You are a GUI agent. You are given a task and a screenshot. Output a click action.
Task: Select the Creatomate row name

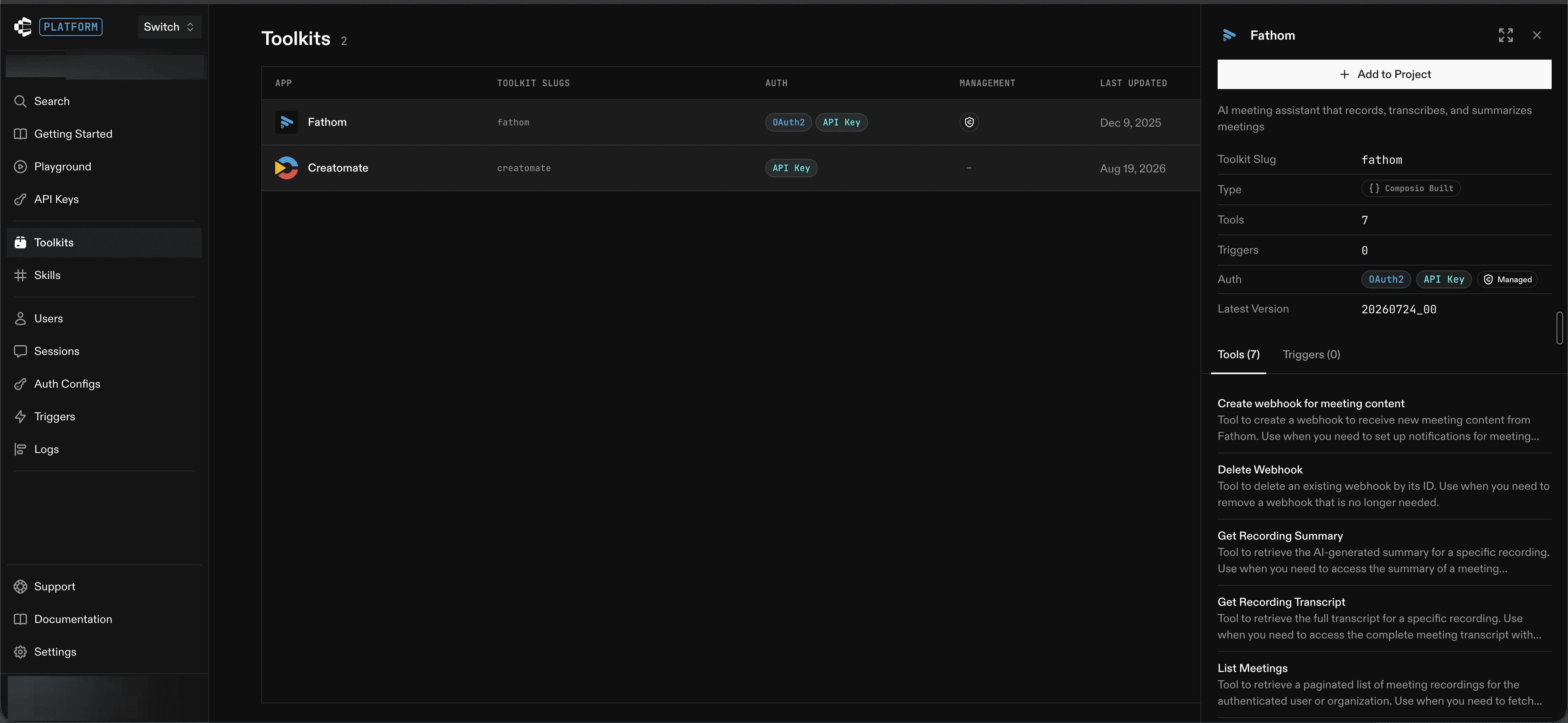pyautogui.click(x=338, y=167)
